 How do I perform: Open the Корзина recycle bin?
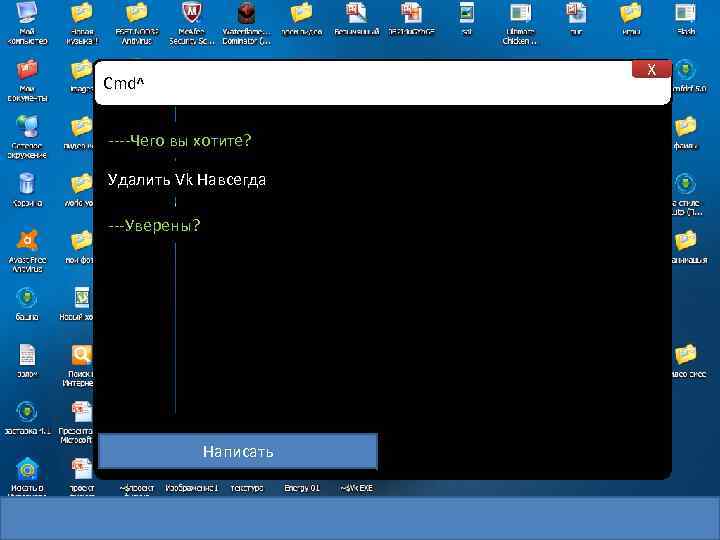tap(27, 190)
